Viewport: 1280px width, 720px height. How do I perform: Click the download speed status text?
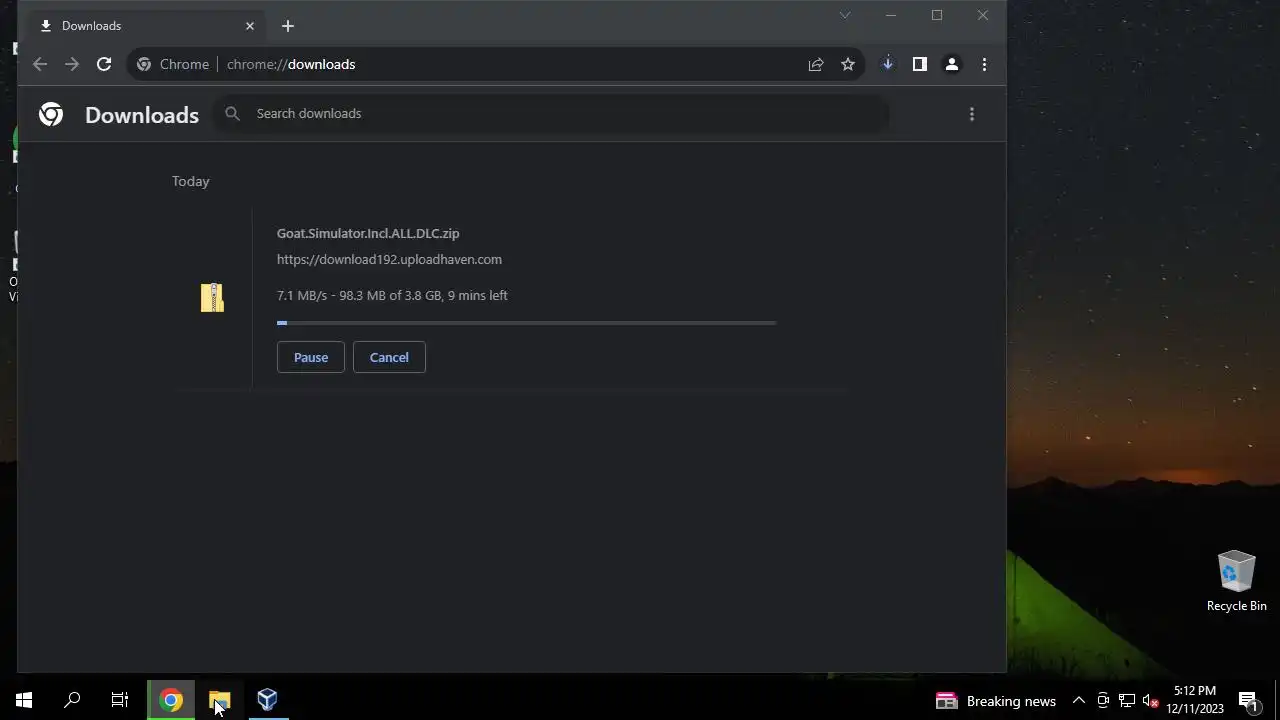pos(392,295)
